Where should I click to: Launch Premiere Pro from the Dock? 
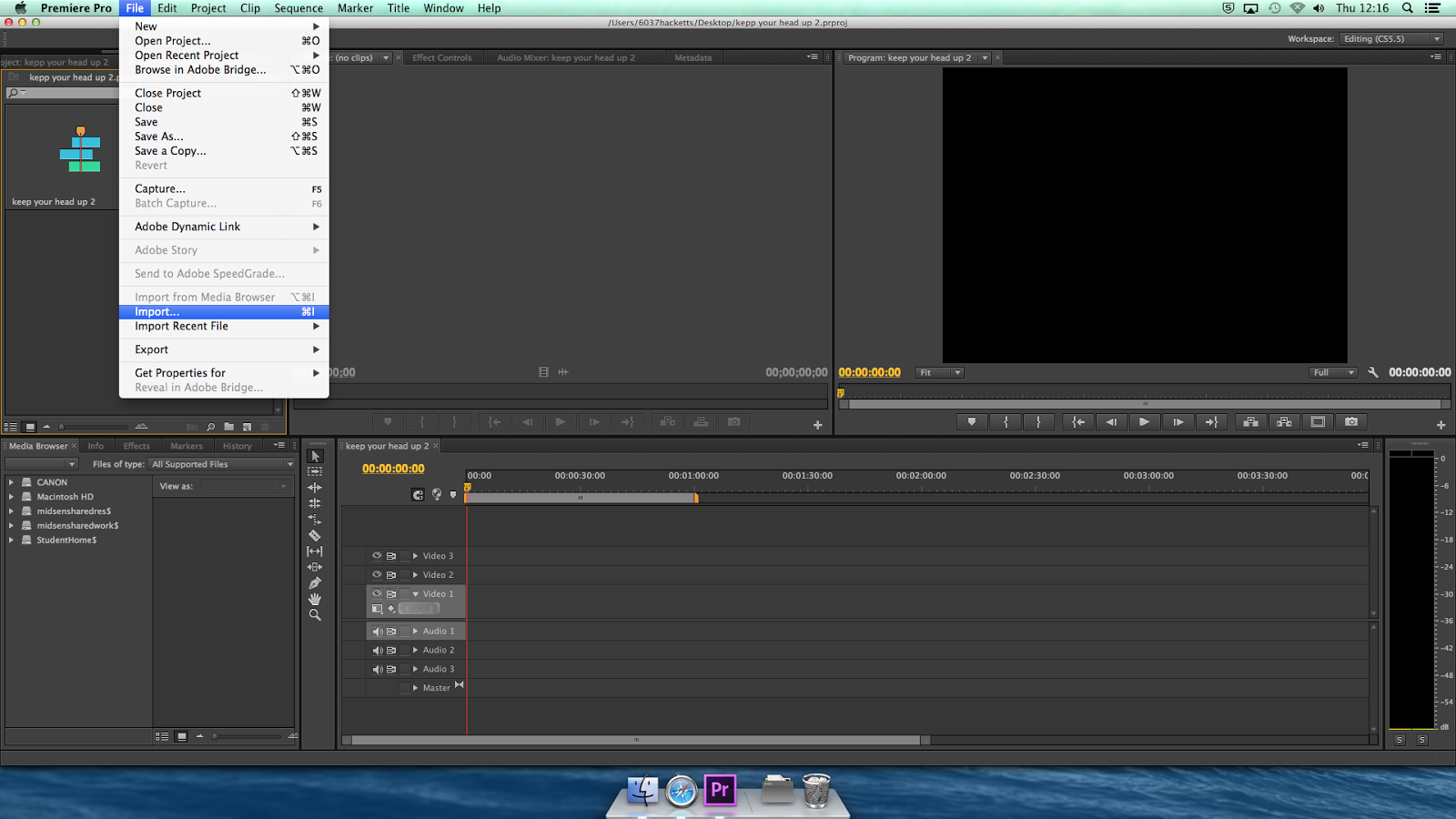coord(720,791)
